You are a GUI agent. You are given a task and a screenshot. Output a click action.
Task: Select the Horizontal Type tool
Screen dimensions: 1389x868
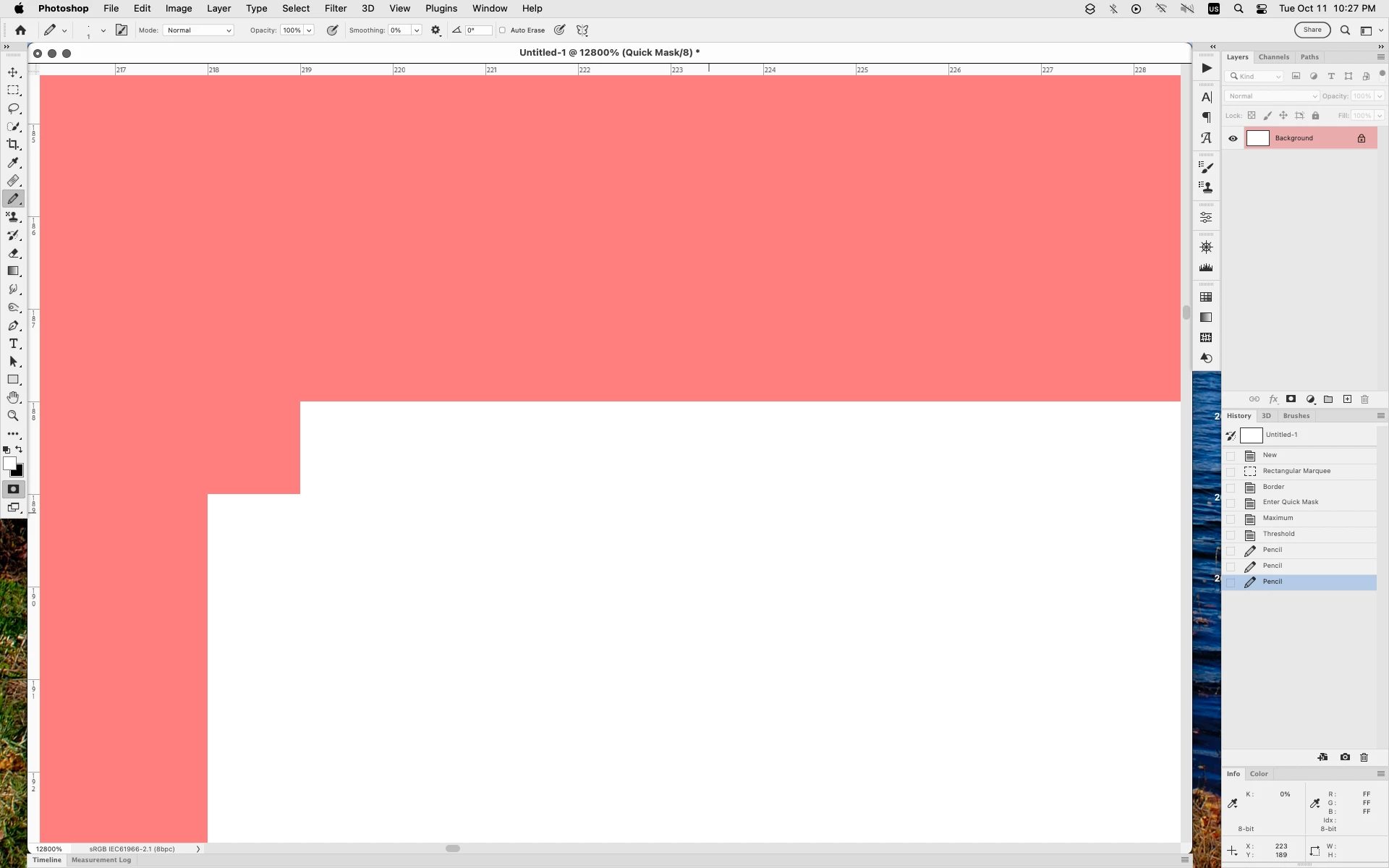pos(13,344)
